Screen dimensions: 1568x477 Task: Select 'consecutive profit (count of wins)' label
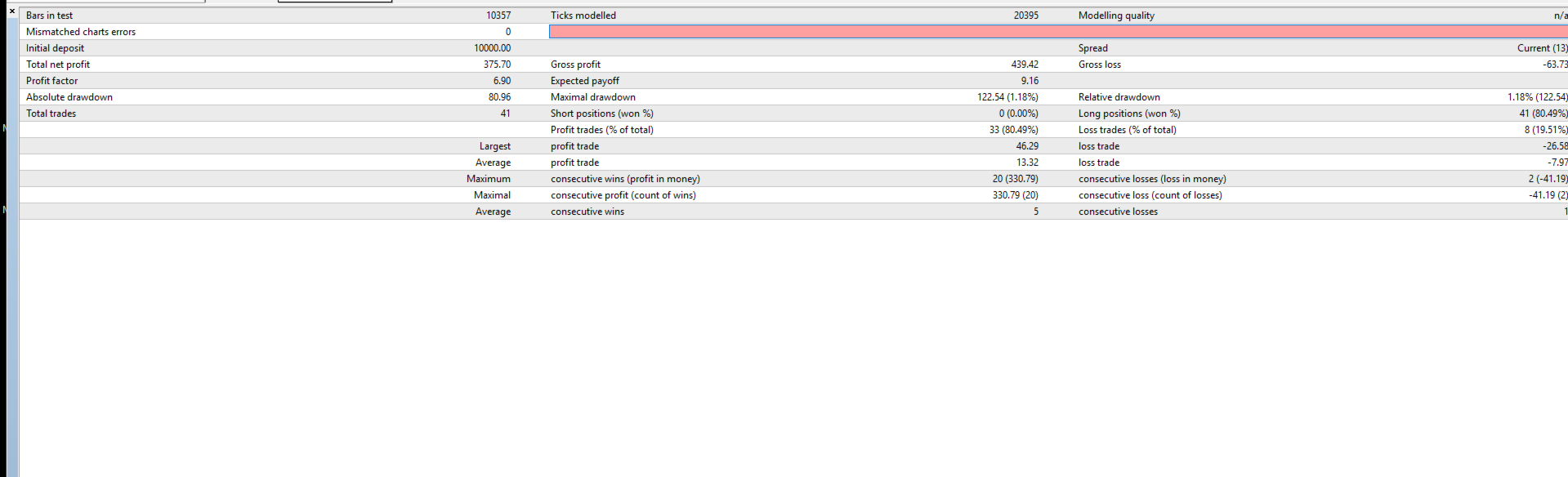[x=623, y=195]
